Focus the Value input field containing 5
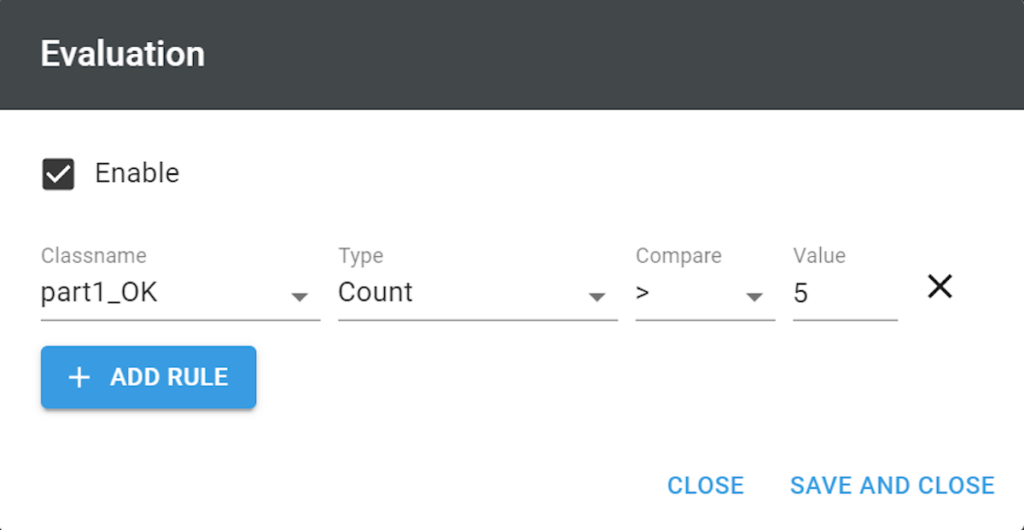The width and height of the screenshot is (1024, 530). coord(843,293)
